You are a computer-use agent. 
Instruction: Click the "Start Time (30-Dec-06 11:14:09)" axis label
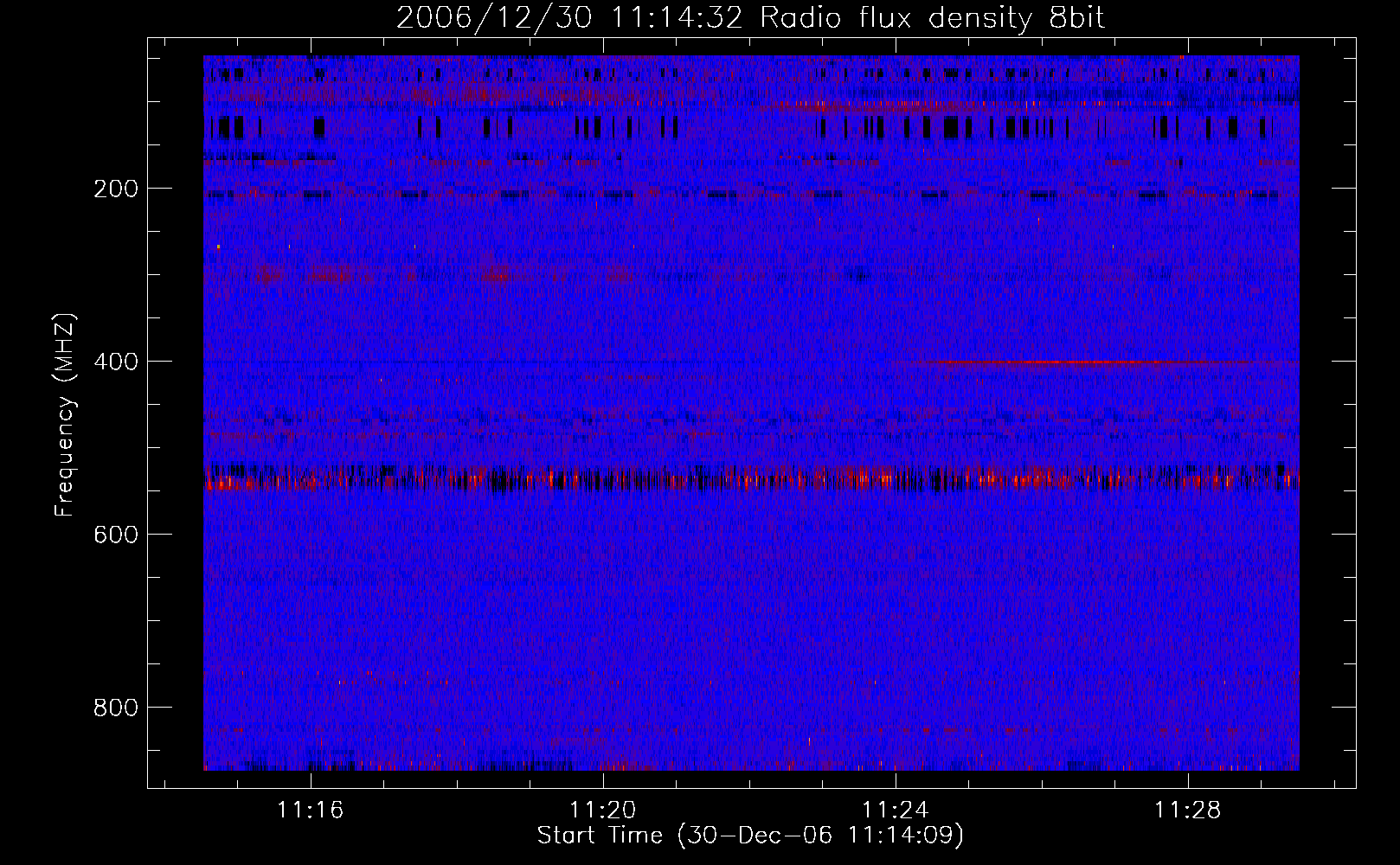[x=750, y=836]
